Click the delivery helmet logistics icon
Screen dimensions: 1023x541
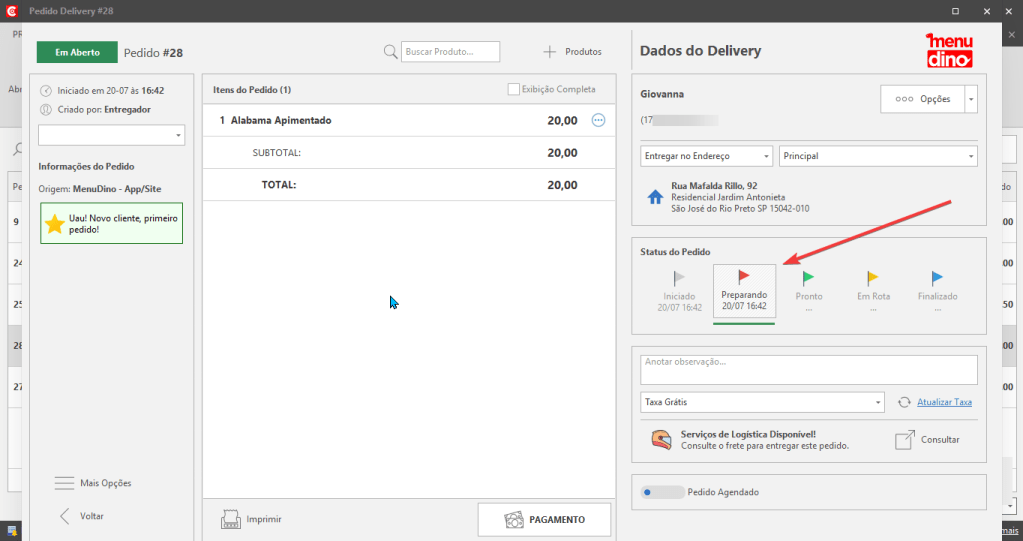pyautogui.click(x=662, y=439)
